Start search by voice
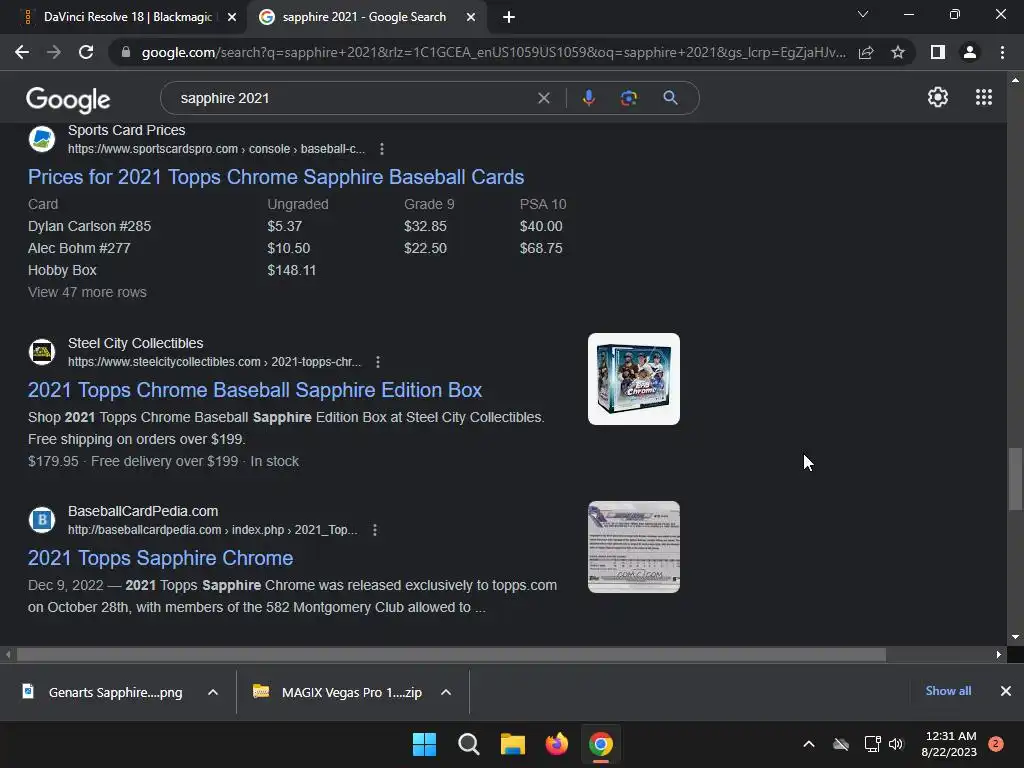Screen dimensions: 1024x768 coord(588,98)
